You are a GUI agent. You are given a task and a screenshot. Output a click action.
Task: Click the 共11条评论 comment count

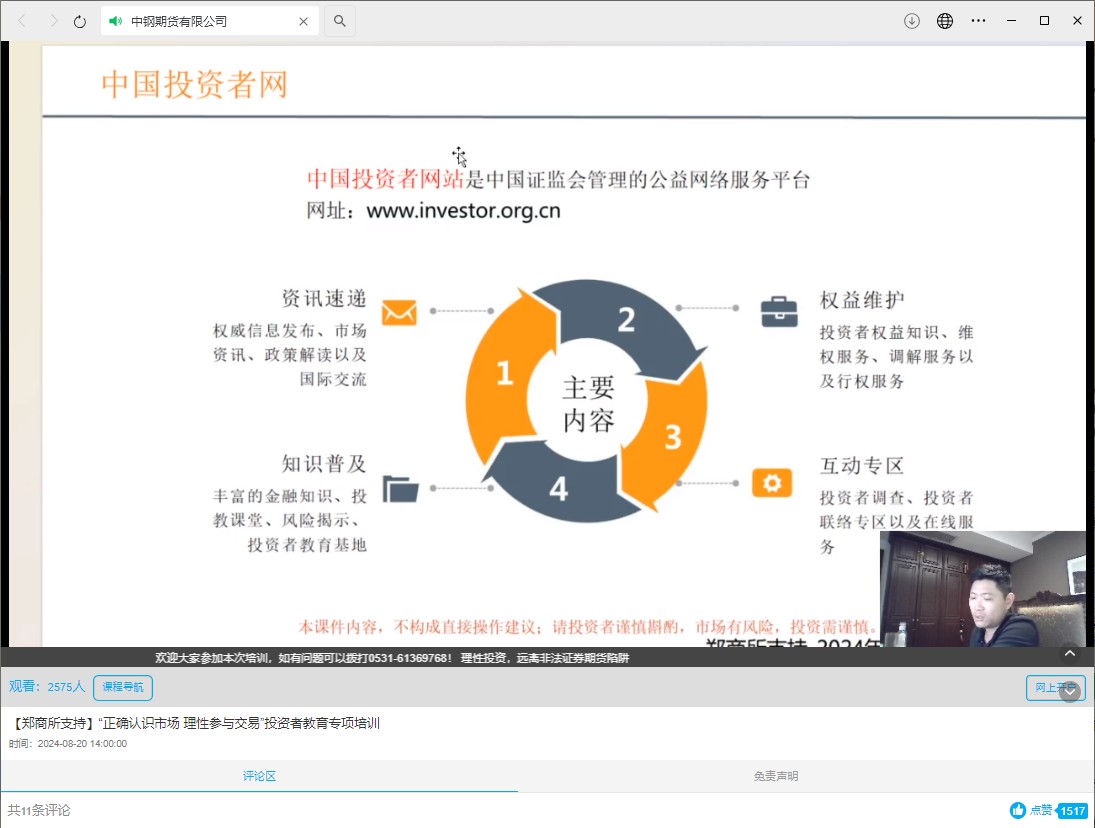[x=39, y=810]
